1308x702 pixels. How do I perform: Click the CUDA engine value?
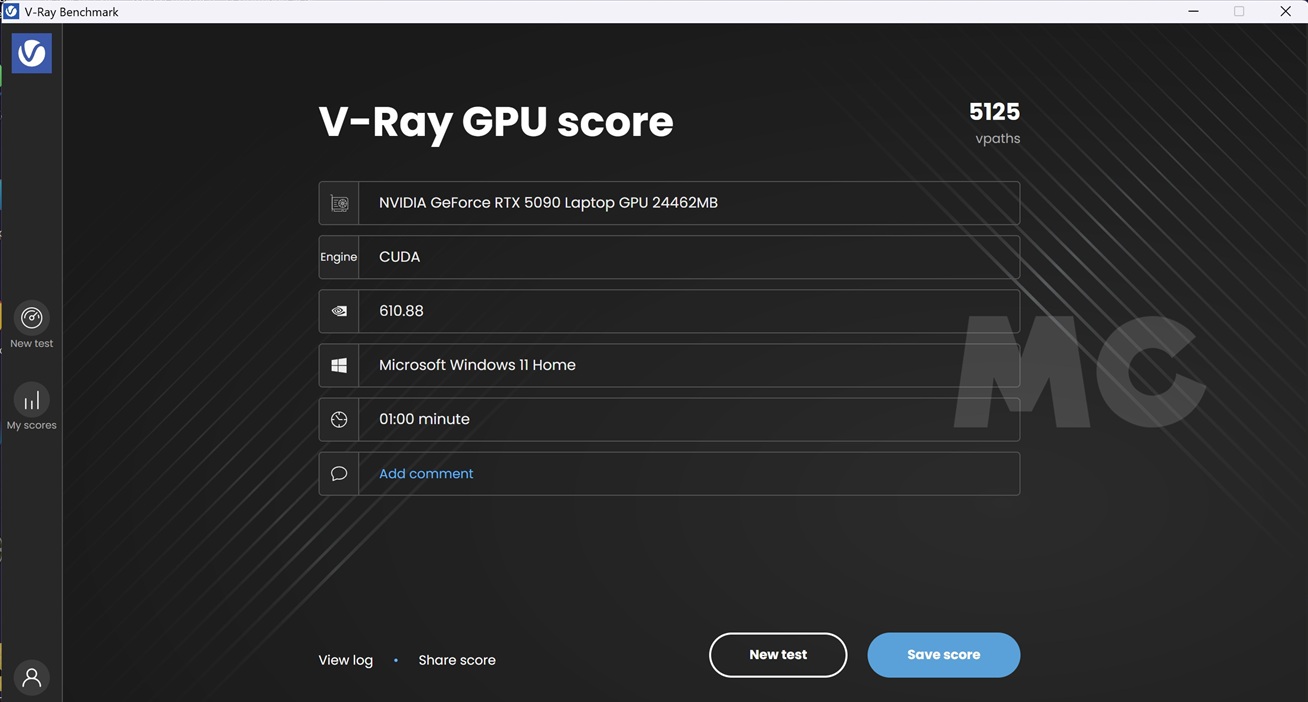[x=399, y=257]
